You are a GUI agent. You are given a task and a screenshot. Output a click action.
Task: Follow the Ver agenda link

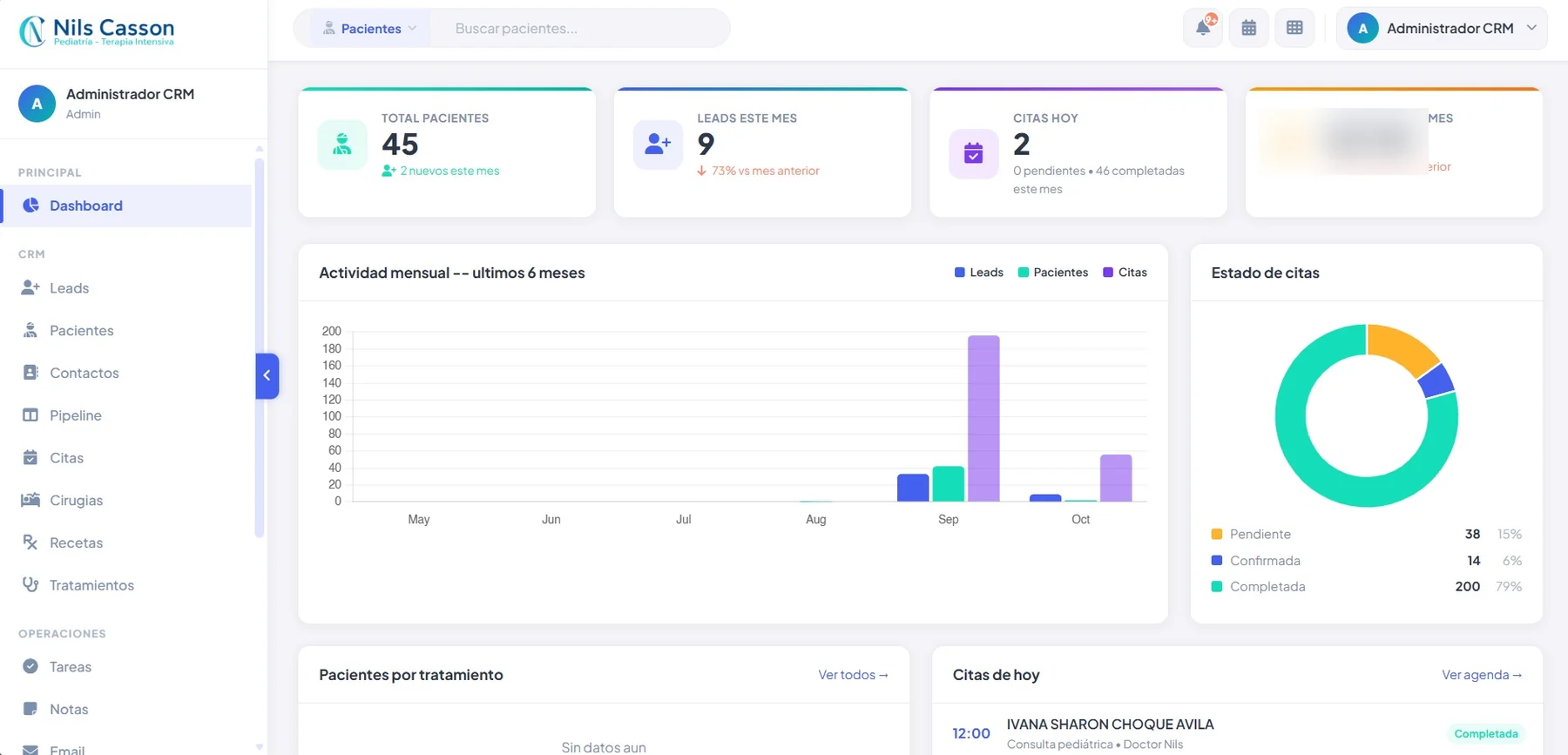click(x=1482, y=675)
